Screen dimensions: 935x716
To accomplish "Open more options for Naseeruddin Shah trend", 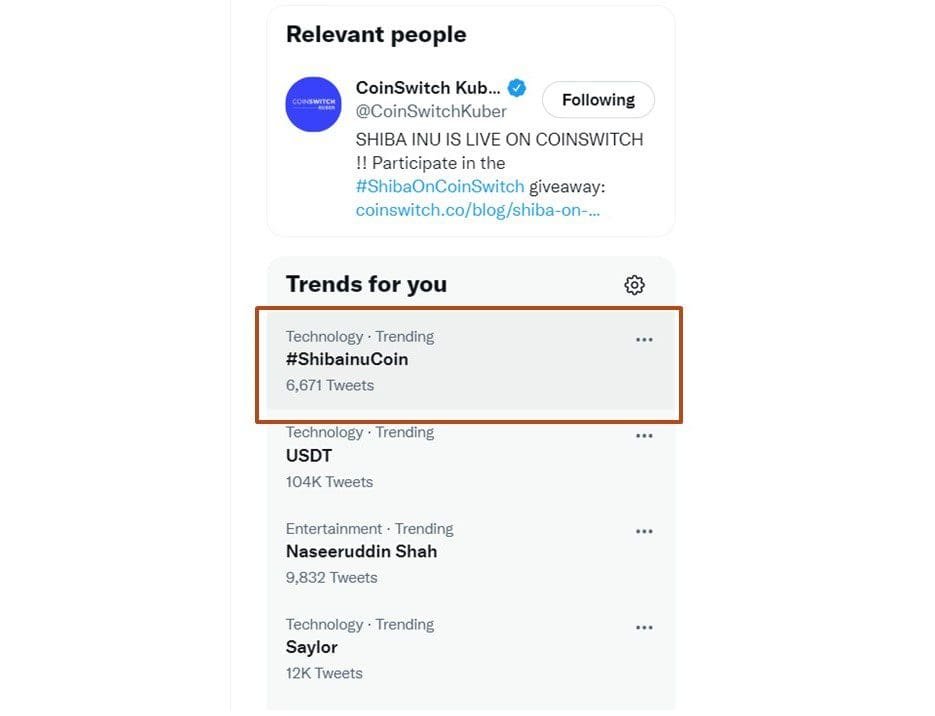I will click(x=644, y=532).
